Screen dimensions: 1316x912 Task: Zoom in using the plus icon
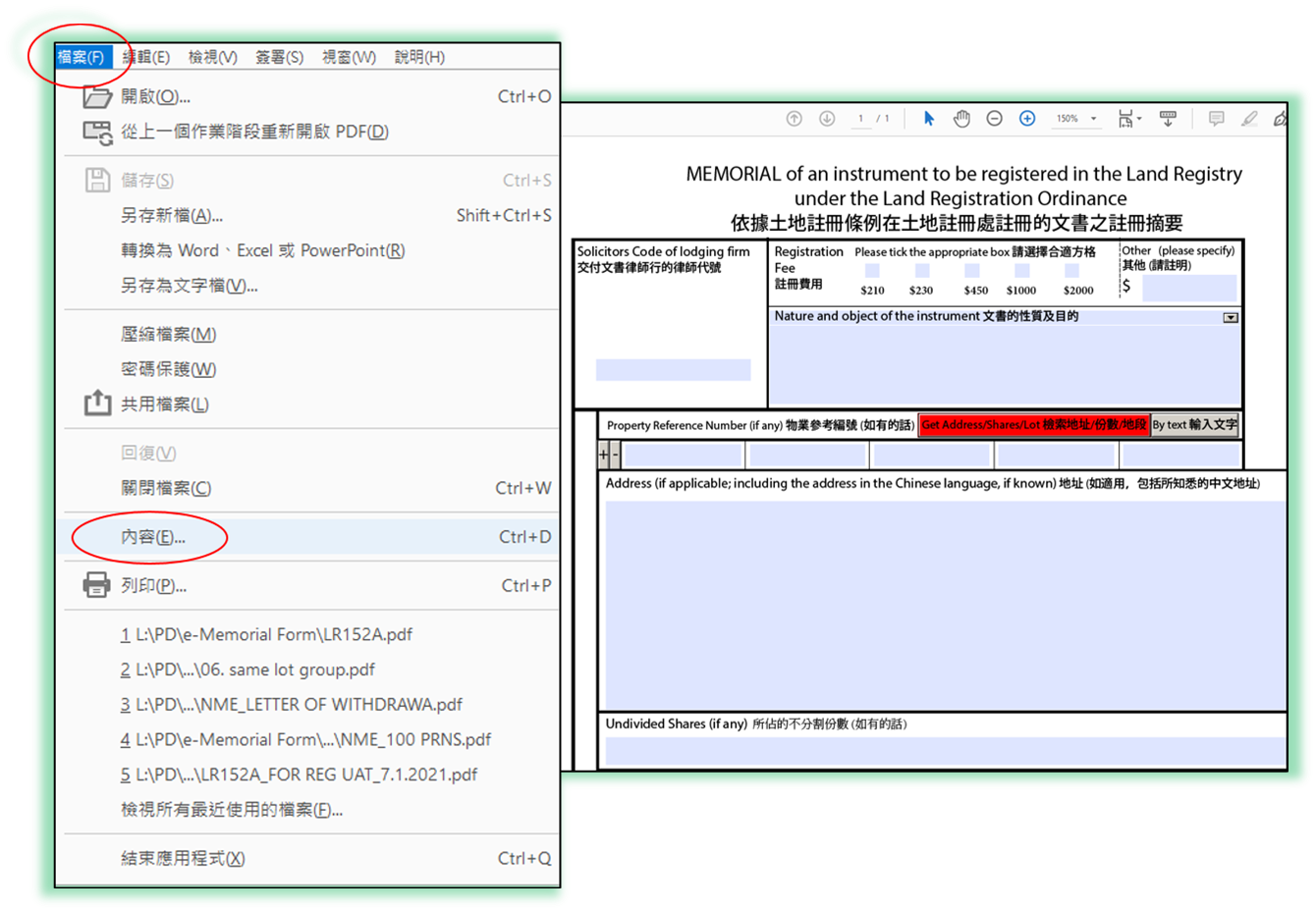1026,118
